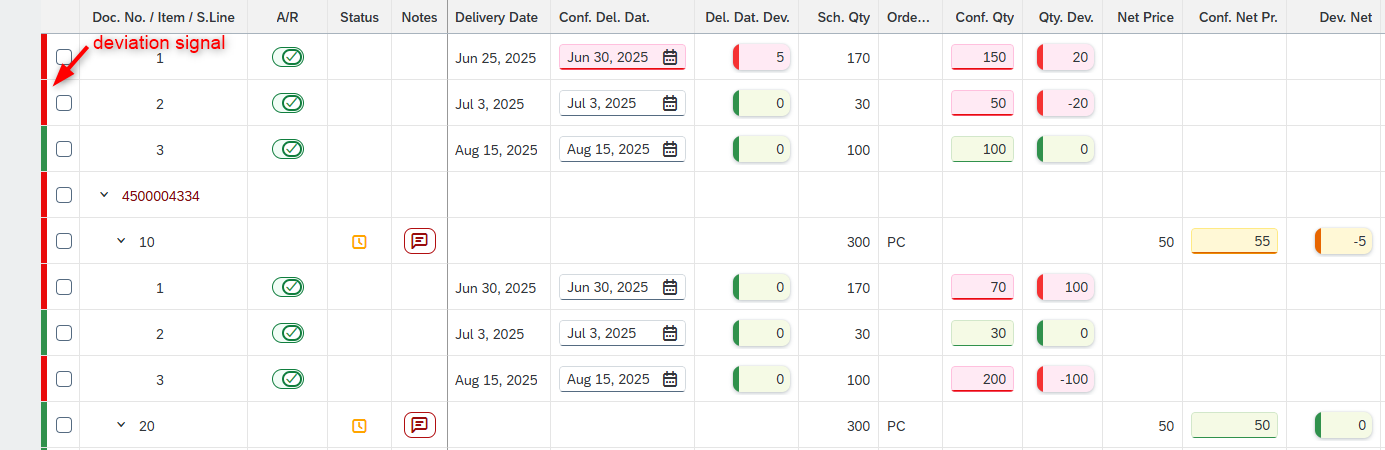The width and height of the screenshot is (1385, 450).
Task: Open calendar icon in row with Conf. Qty 70
Action: [670, 287]
